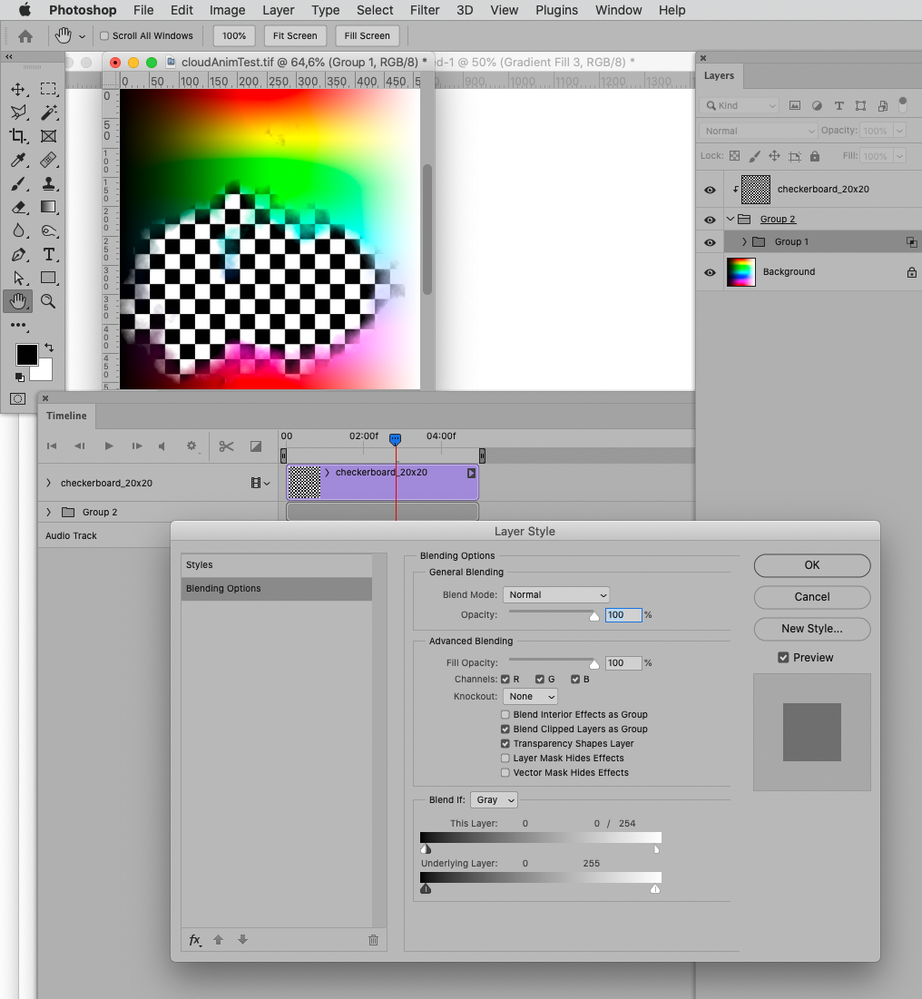
Task: Click the New Style button
Action: [811, 628]
